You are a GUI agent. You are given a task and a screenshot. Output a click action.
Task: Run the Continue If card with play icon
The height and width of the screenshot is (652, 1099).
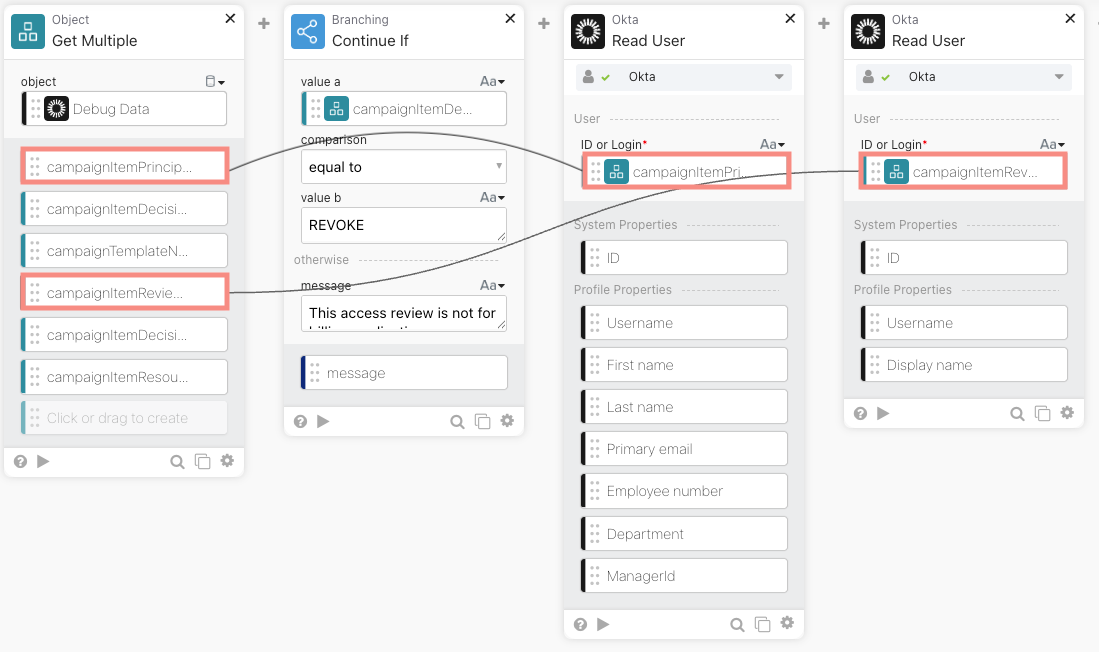click(x=323, y=421)
